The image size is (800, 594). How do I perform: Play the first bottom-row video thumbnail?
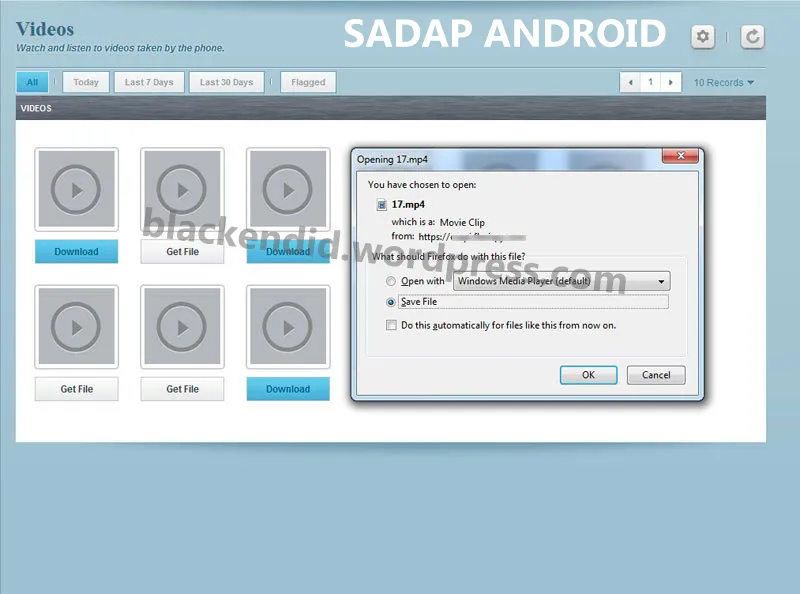[77, 327]
